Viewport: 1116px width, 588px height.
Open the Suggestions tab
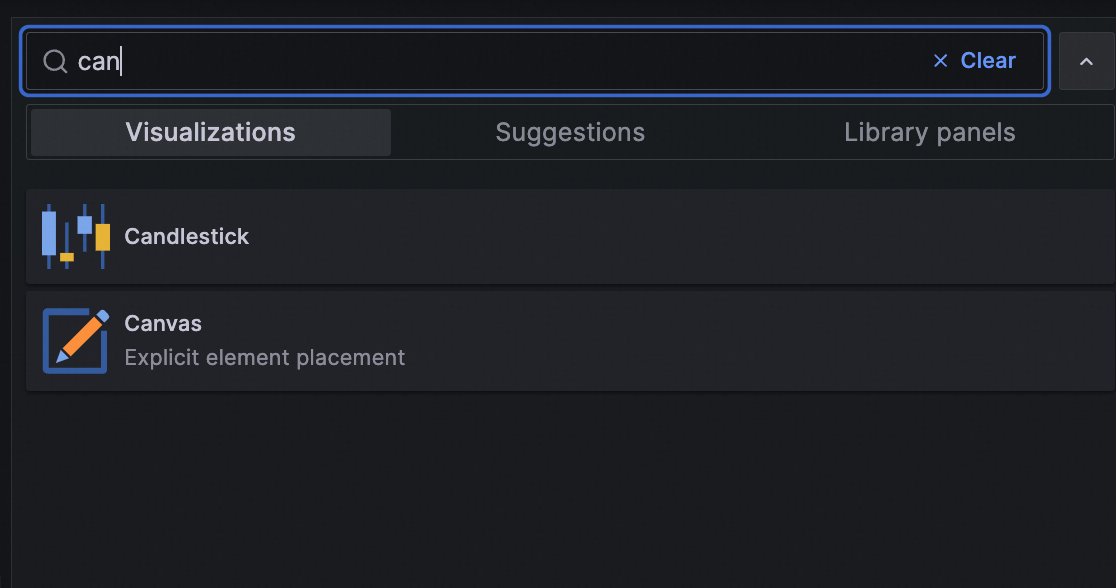click(570, 132)
